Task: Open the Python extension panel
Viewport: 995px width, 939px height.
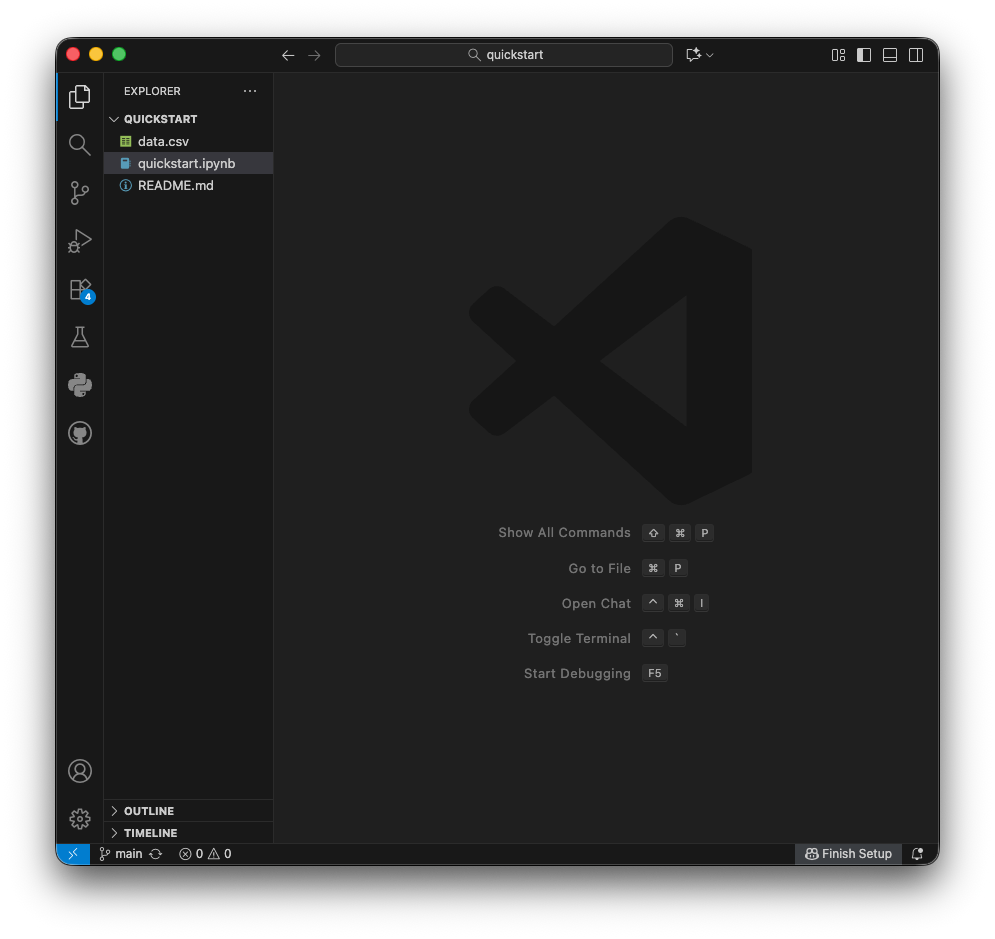Action: [79, 385]
